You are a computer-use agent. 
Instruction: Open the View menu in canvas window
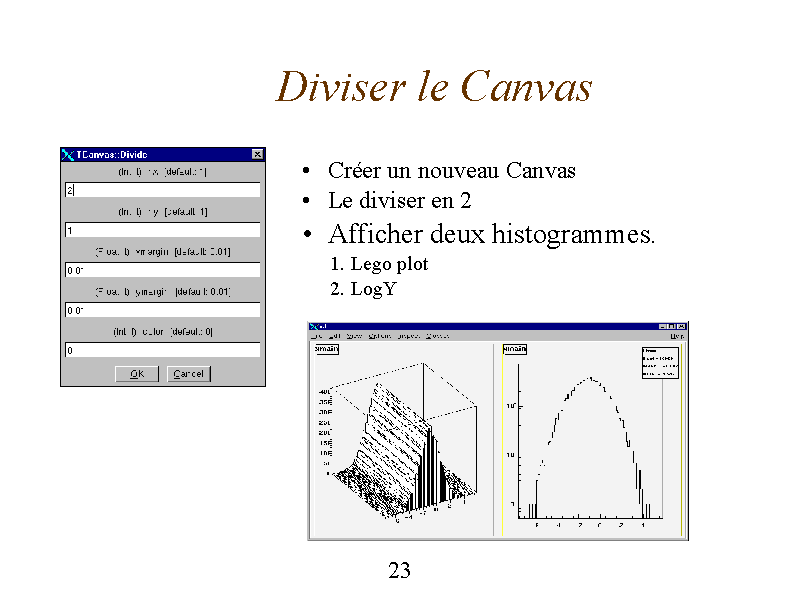coord(355,336)
